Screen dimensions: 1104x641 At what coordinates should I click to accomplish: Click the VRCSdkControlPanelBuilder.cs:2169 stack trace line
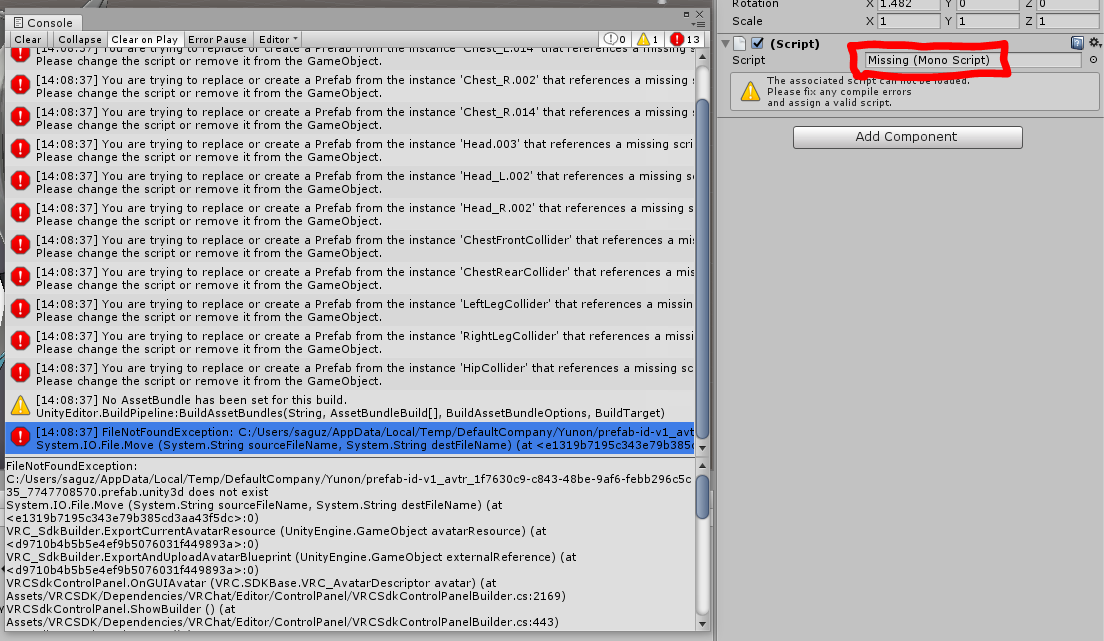286,596
